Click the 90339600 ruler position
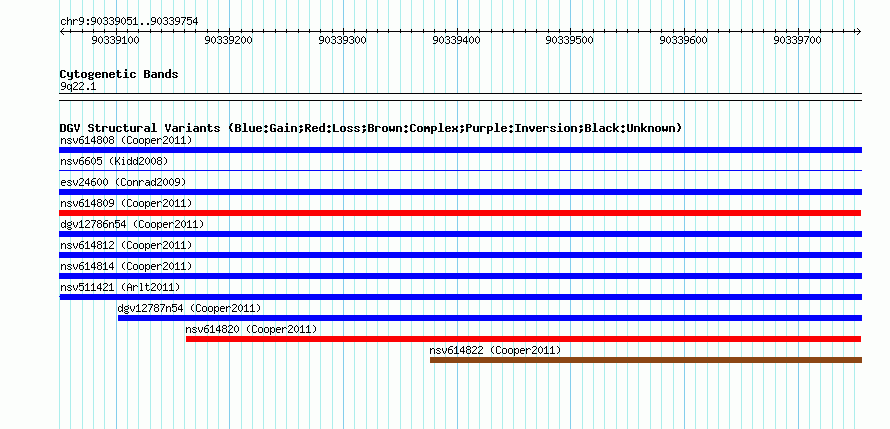The height and width of the screenshot is (429, 890). (x=683, y=40)
